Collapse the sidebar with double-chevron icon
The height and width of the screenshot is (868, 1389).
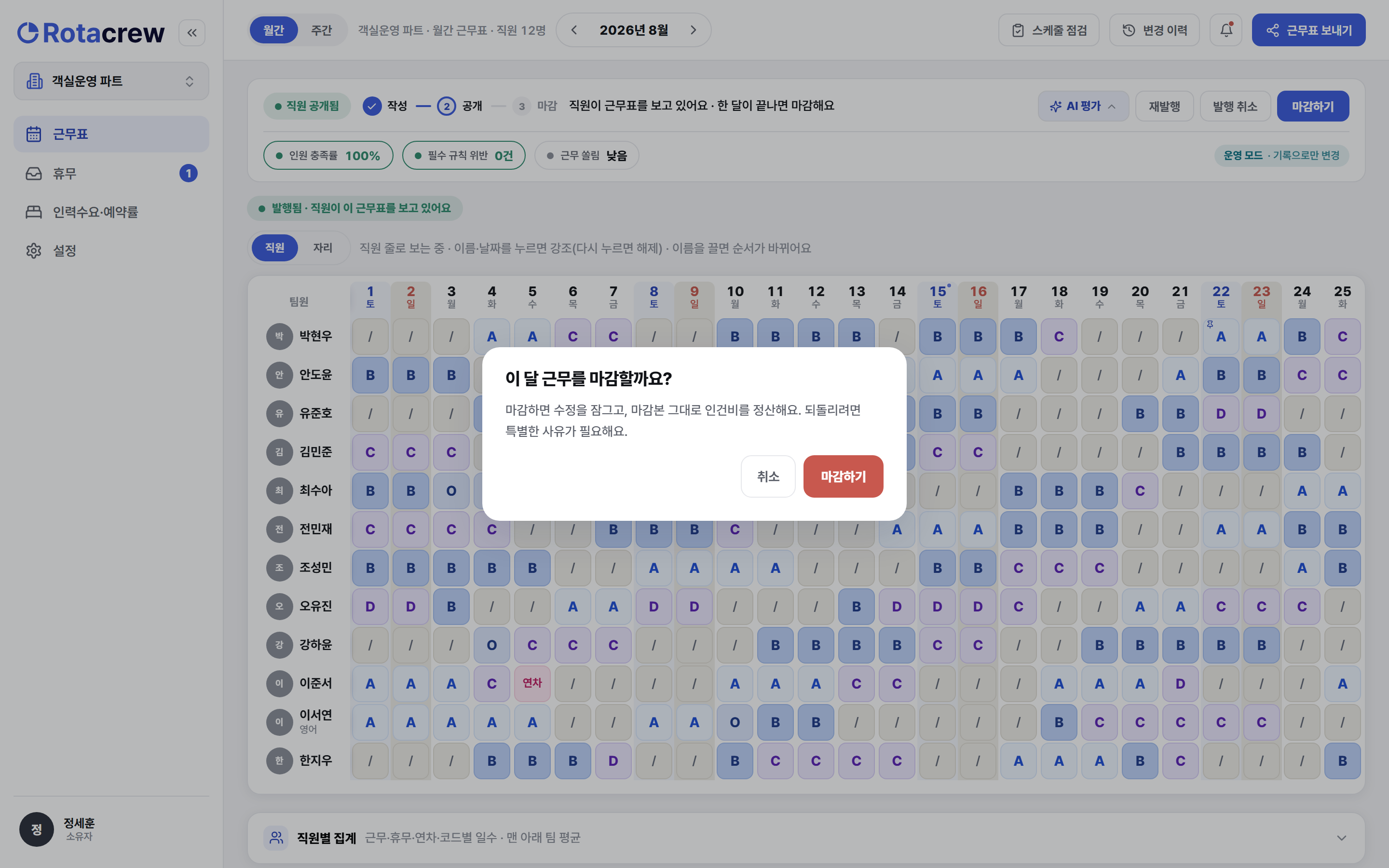[191, 33]
